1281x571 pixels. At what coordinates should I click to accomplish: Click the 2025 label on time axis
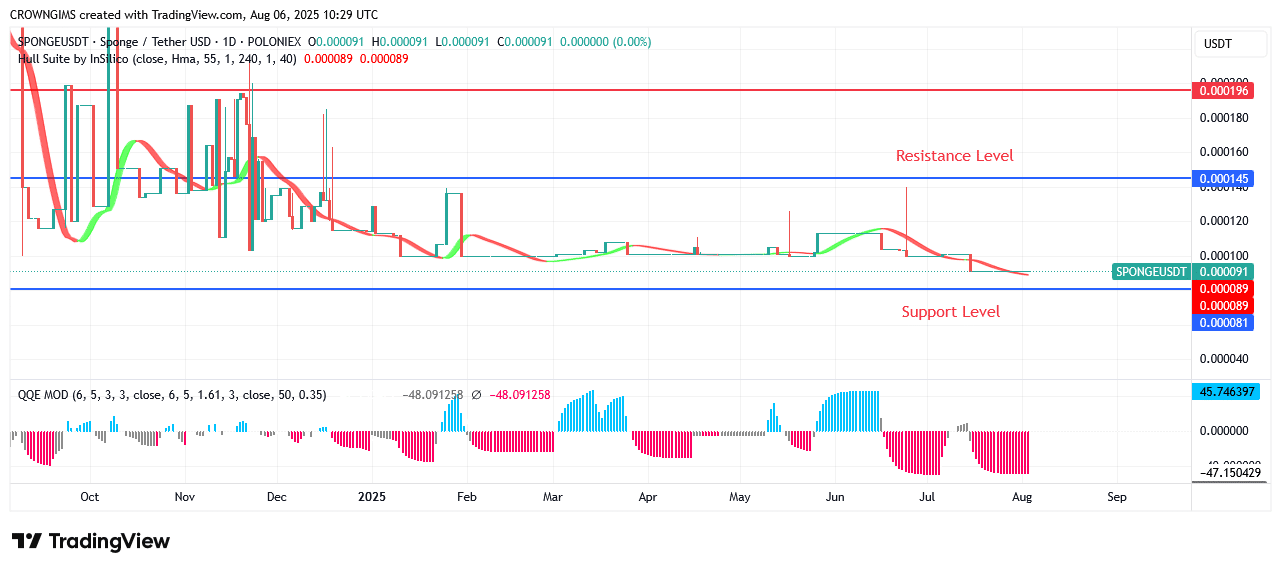372,496
